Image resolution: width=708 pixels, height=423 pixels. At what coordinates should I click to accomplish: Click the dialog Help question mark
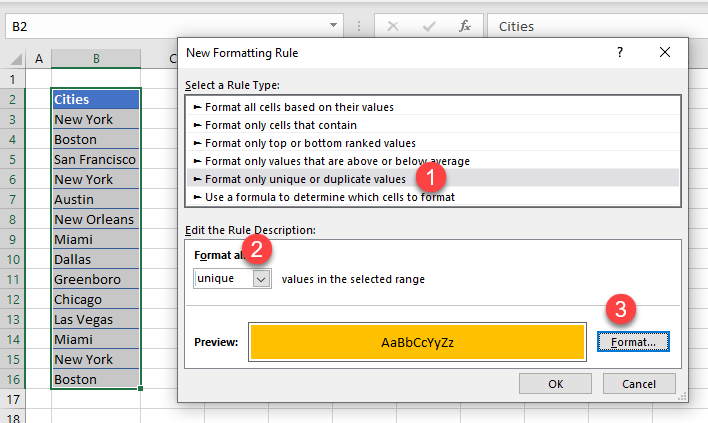(x=620, y=52)
